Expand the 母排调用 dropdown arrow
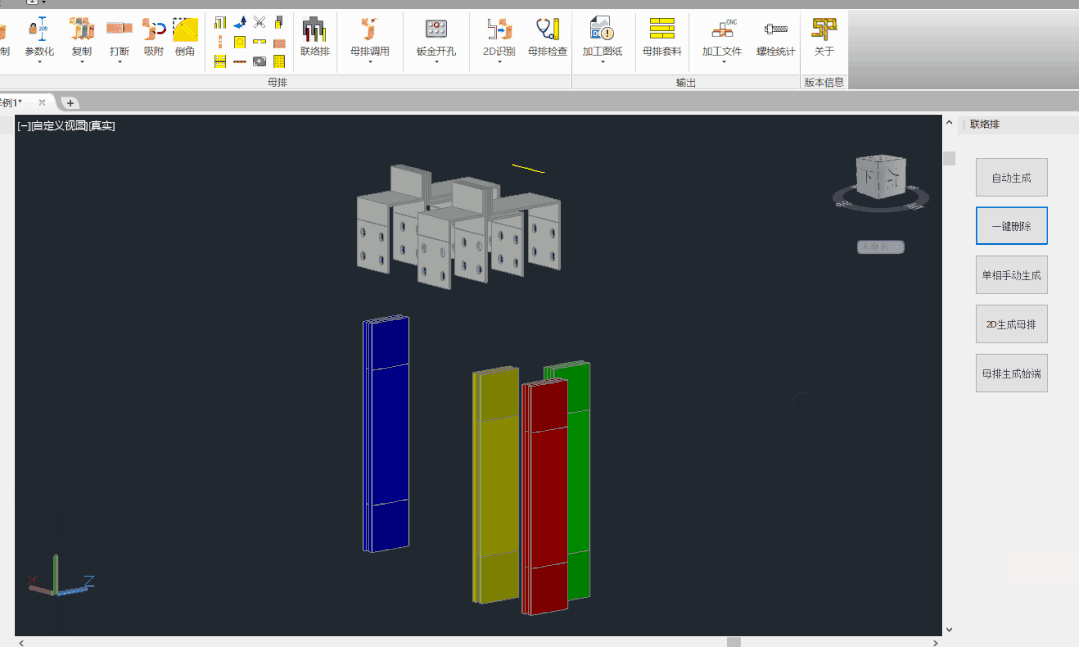Viewport: 1079px width, 647px height. [x=370, y=62]
